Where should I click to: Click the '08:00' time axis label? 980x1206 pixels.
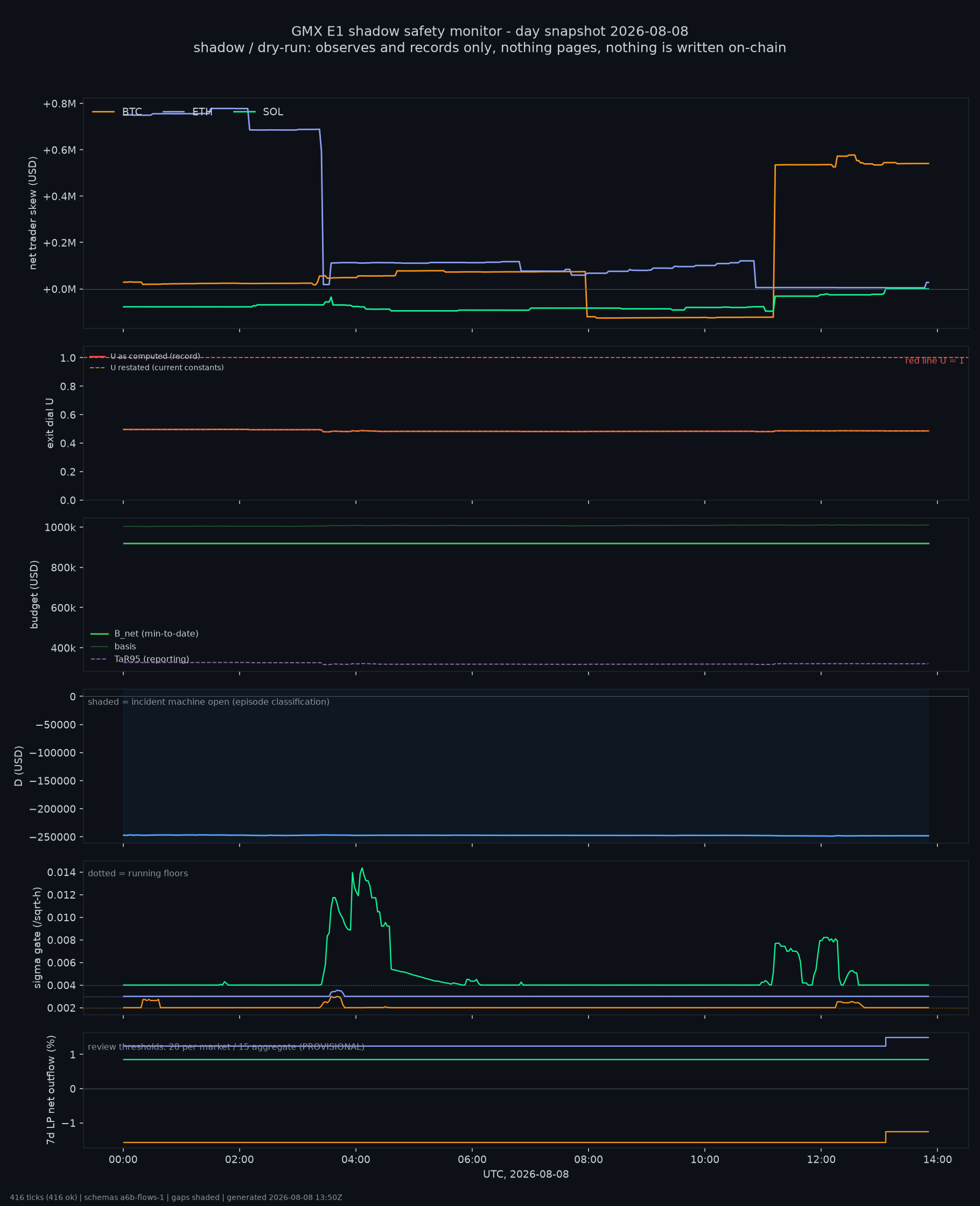point(588,1160)
